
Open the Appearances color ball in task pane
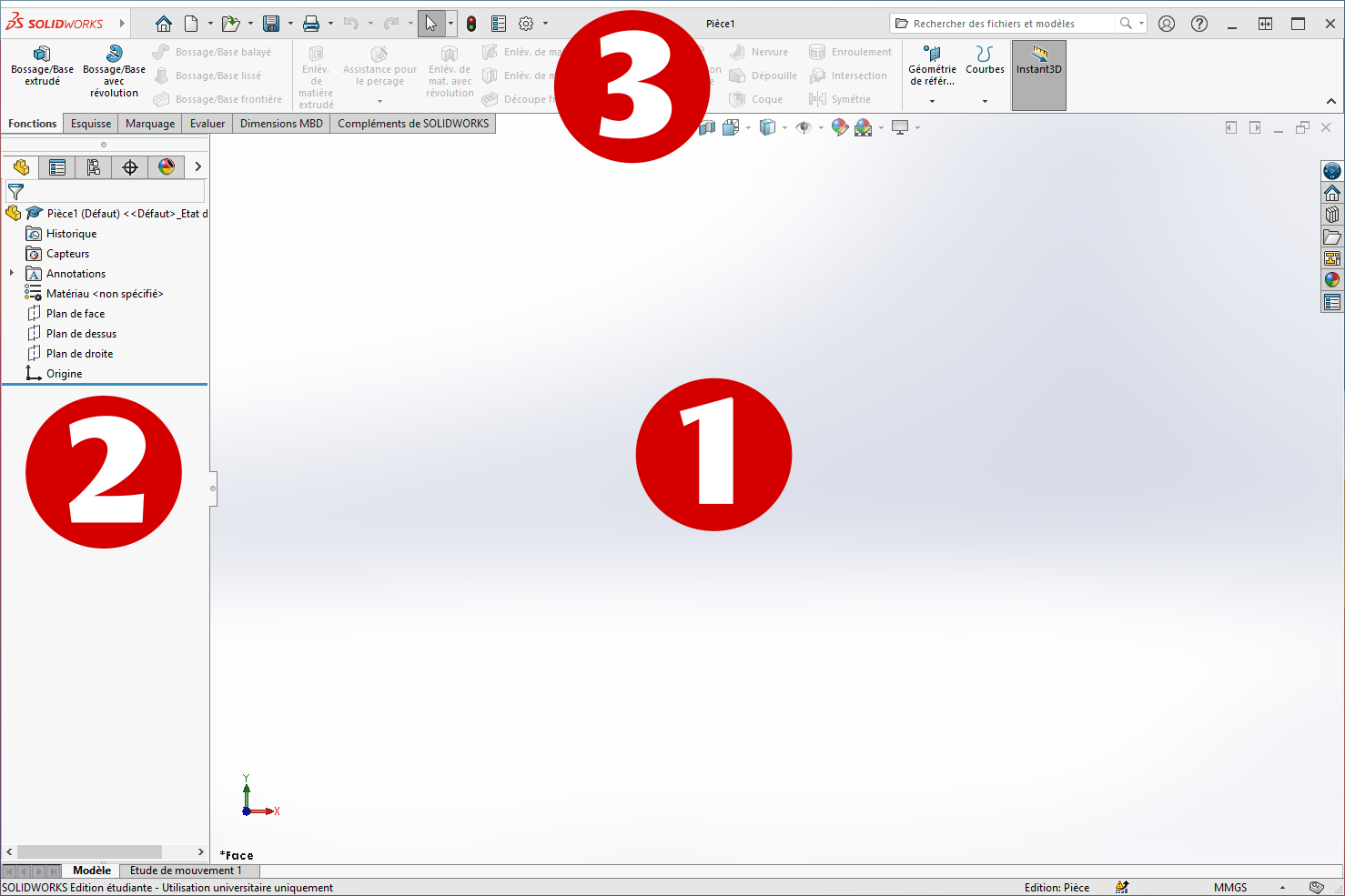coord(1332,280)
